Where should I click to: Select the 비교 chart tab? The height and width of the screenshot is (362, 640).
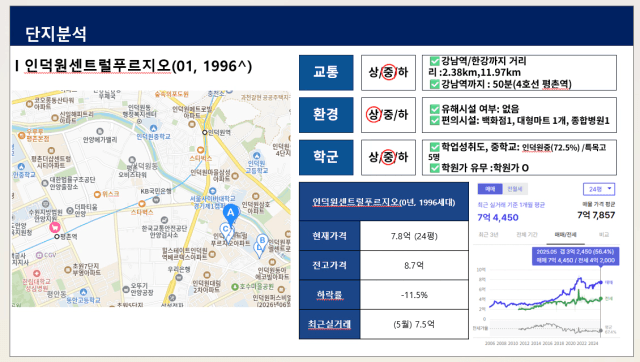click(x=604, y=235)
